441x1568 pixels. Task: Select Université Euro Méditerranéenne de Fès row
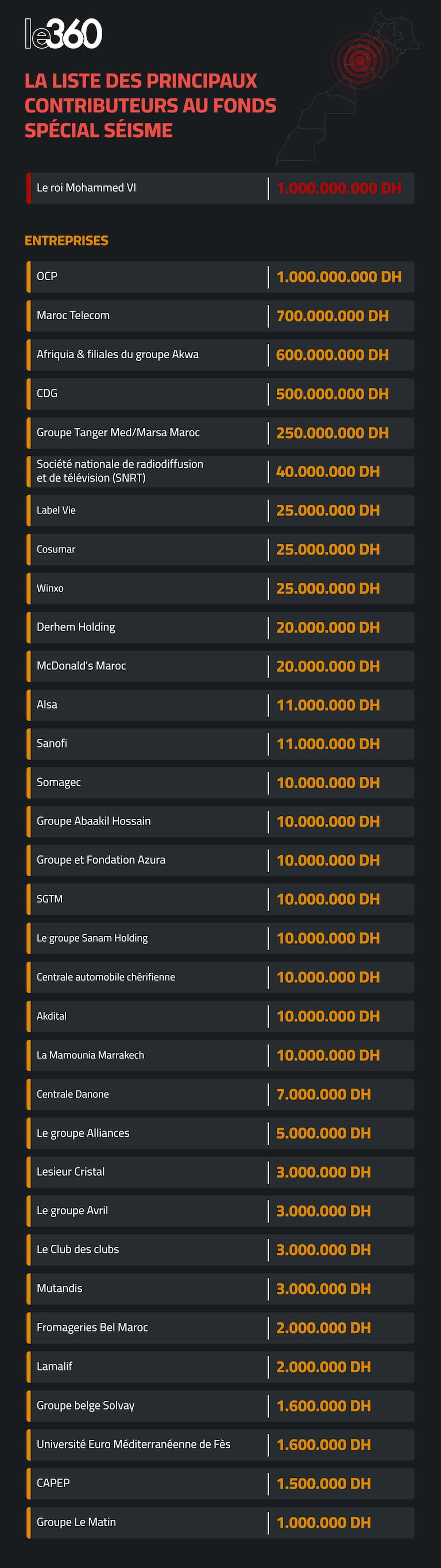click(220, 1445)
